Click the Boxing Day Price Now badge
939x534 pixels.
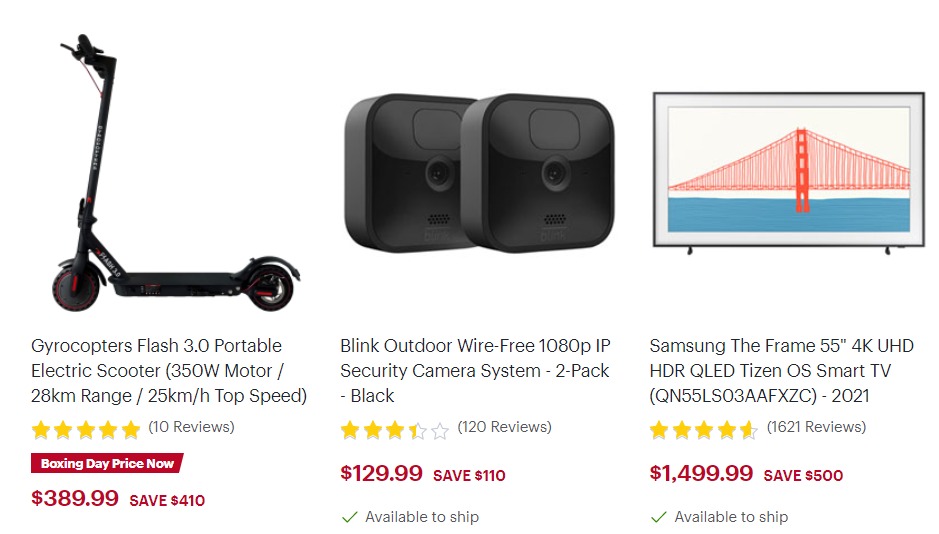coord(107,463)
